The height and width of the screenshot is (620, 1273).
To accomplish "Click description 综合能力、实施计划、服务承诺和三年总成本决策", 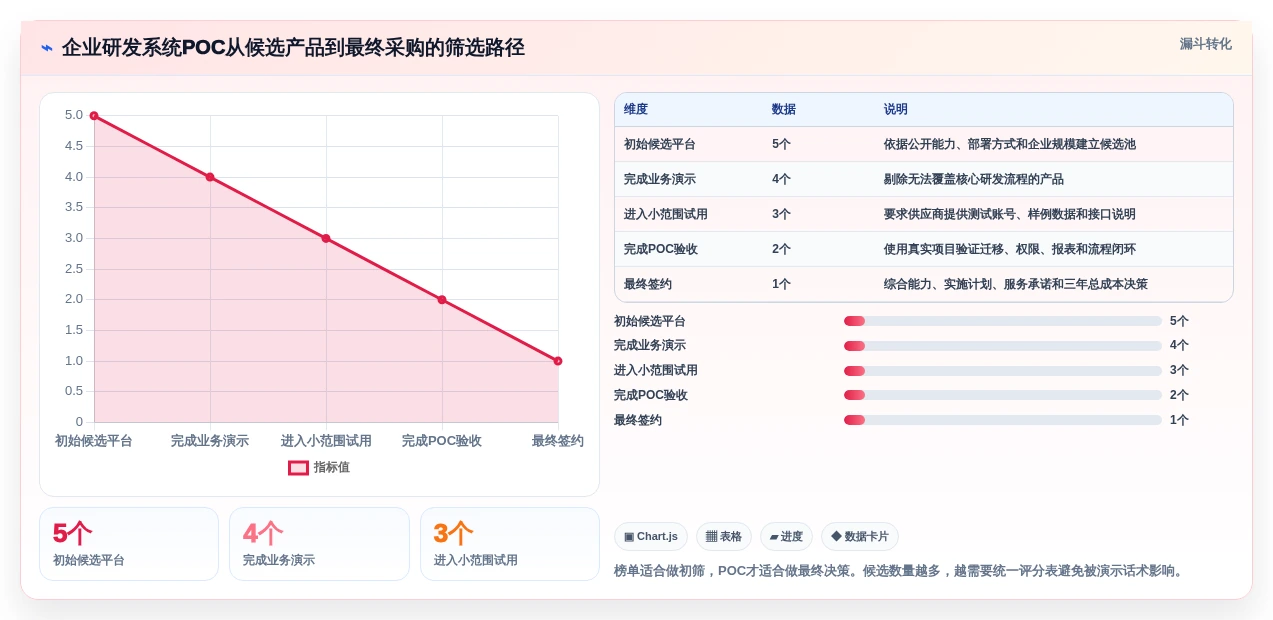I will (1016, 284).
